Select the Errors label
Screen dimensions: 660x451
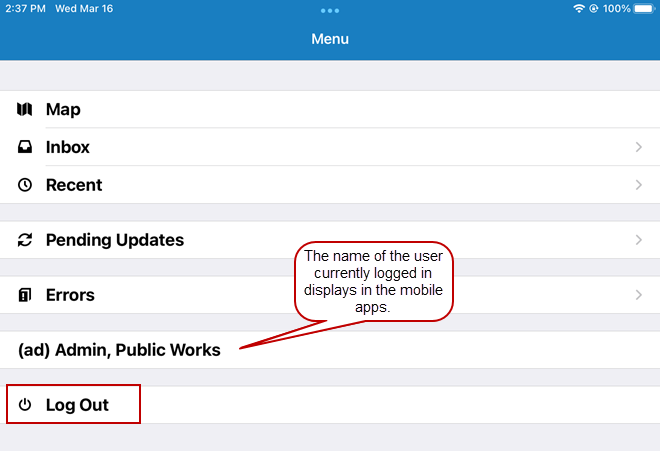pyautogui.click(x=70, y=295)
